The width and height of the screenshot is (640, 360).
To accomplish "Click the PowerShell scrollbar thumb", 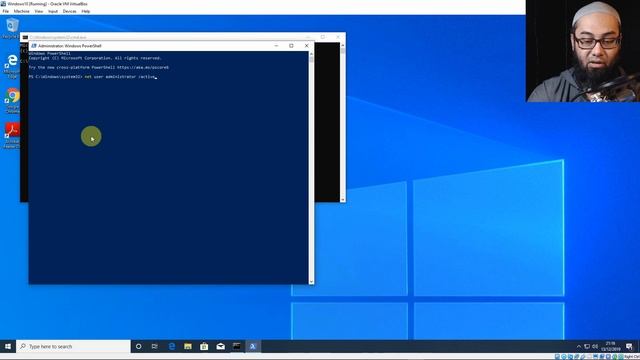I will coord(311,59).
